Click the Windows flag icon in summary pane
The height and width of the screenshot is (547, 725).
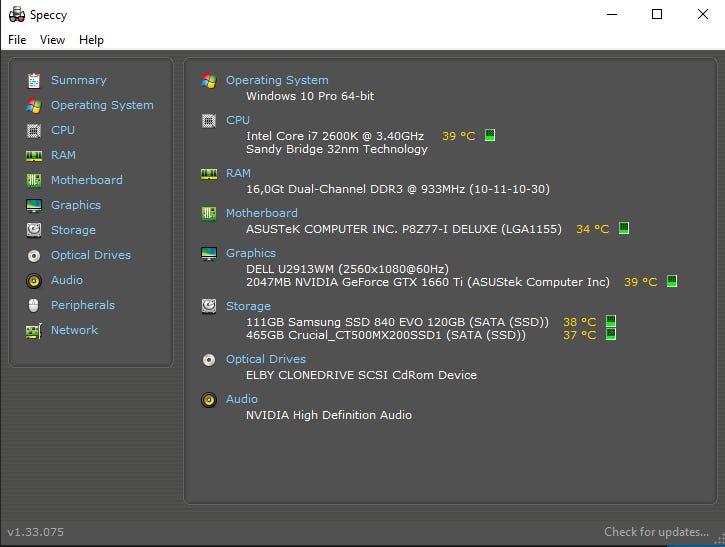(209, 80)
